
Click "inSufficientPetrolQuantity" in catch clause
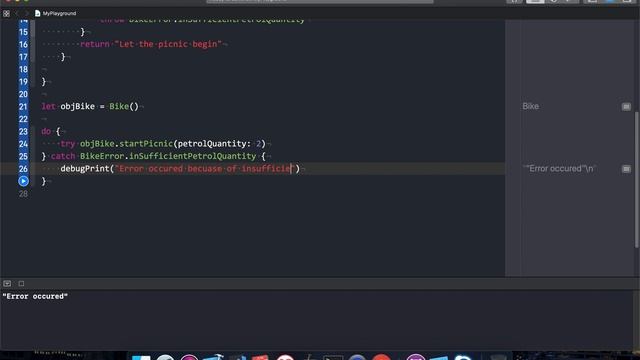(193, 156)
